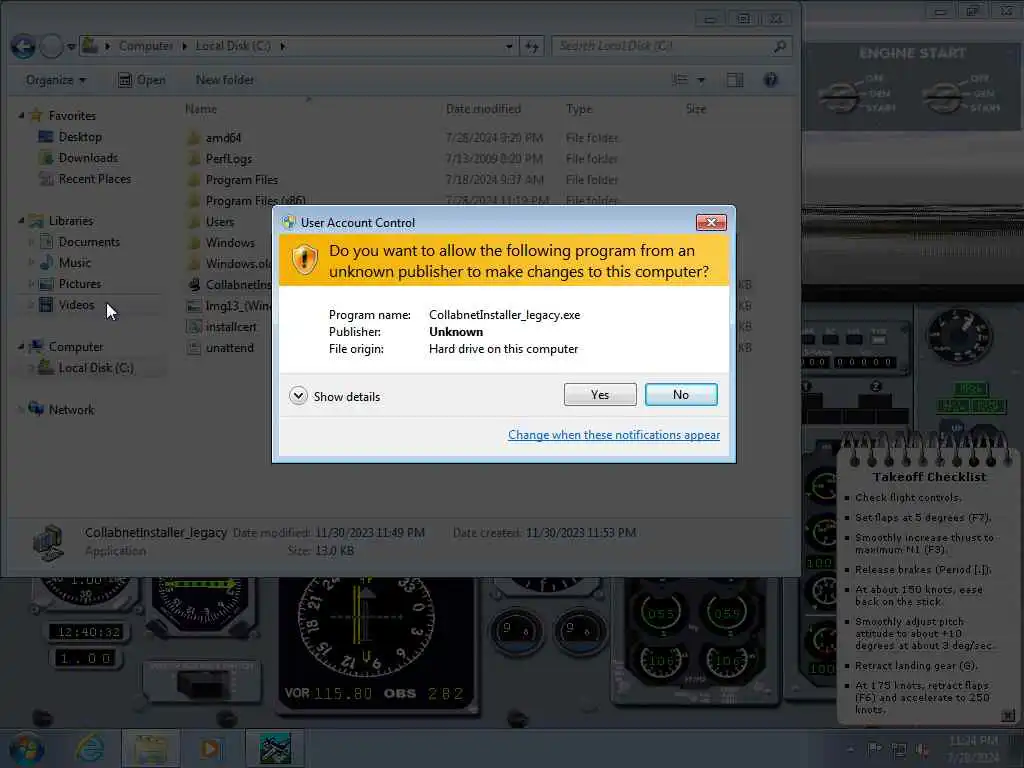Screen dimensions: 1024x768
Task: Turn the right Engine Start knob
Action: coord(944,96)
